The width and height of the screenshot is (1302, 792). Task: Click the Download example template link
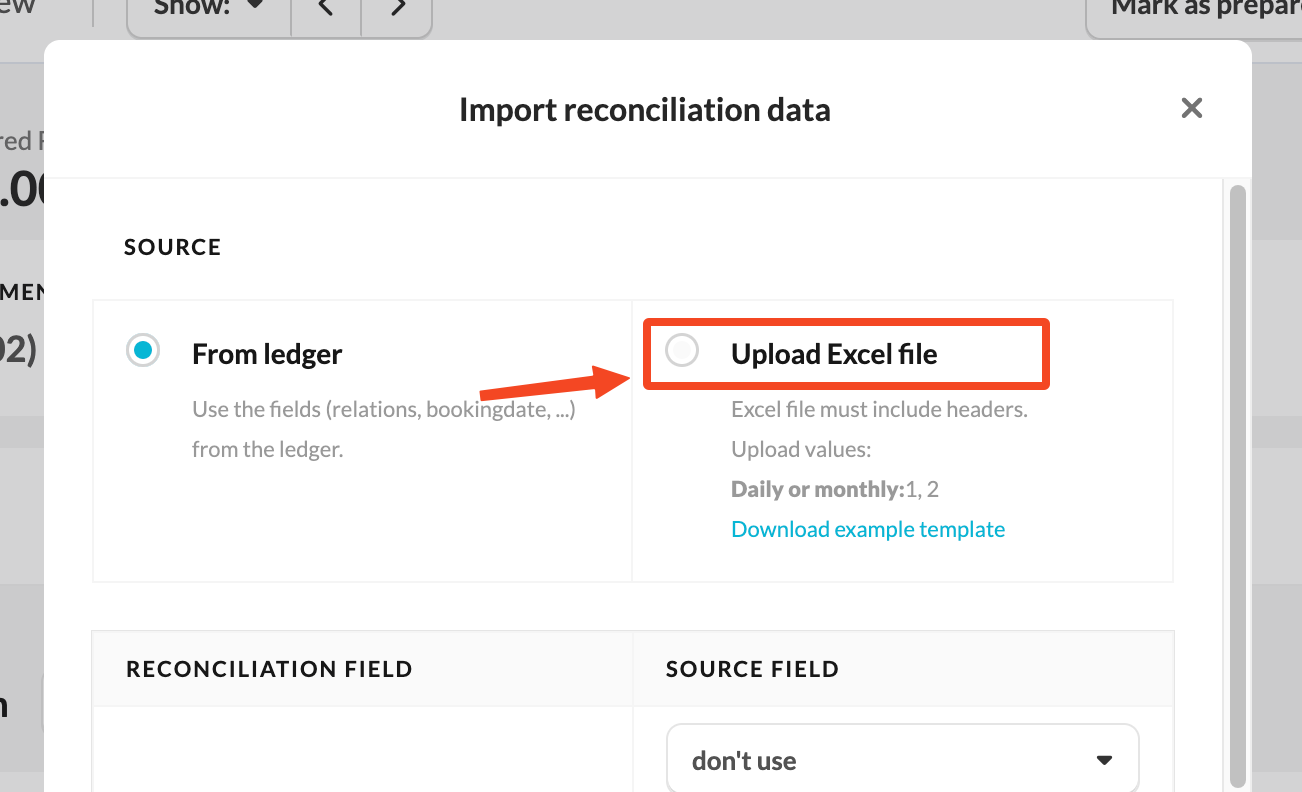click(868, 529)
